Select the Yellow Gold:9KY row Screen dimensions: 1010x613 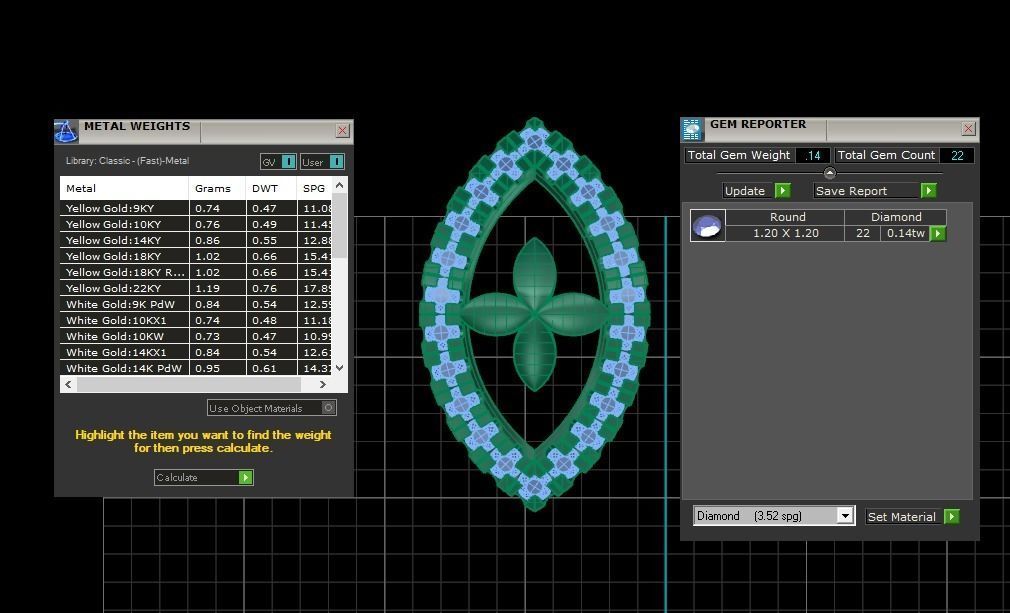(x=196, y=208)
